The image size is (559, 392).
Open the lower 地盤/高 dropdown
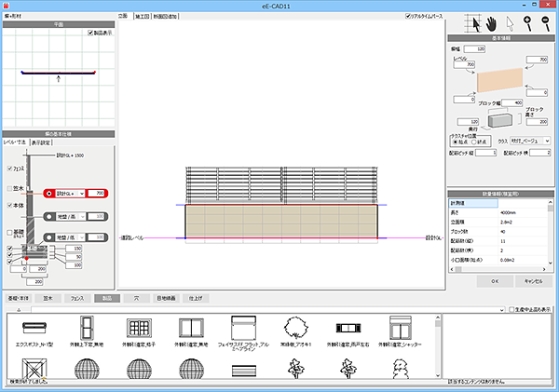[x=82, y=237]
